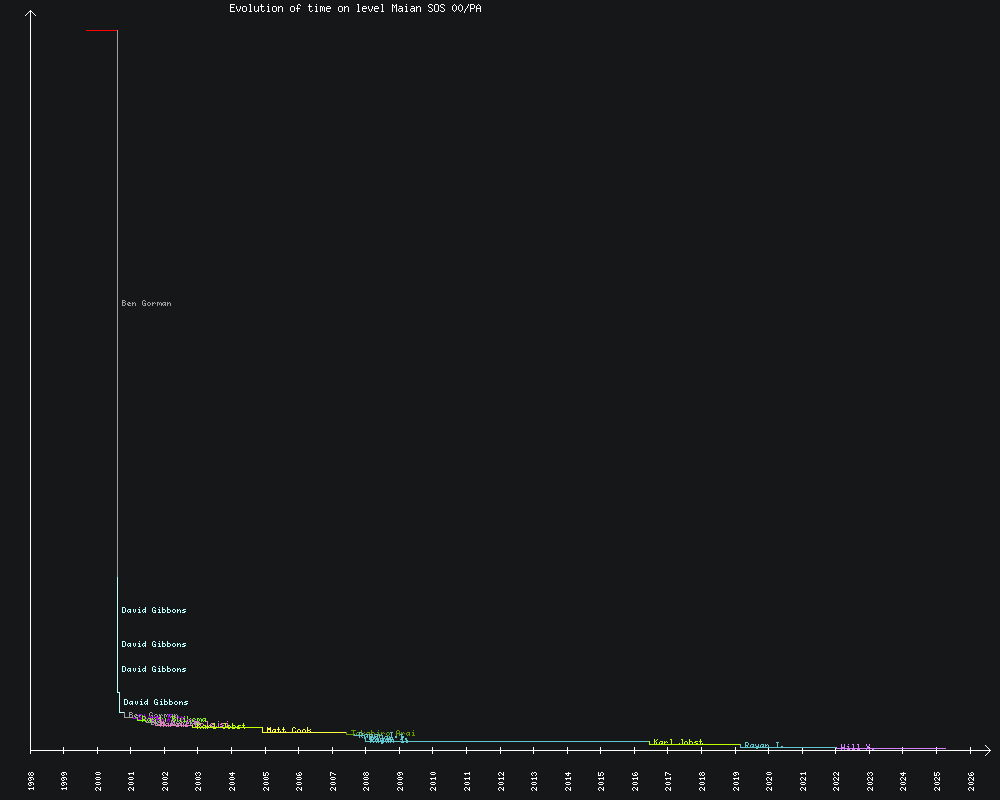
Task: Click the chart title text
Action: pos(355,8)
